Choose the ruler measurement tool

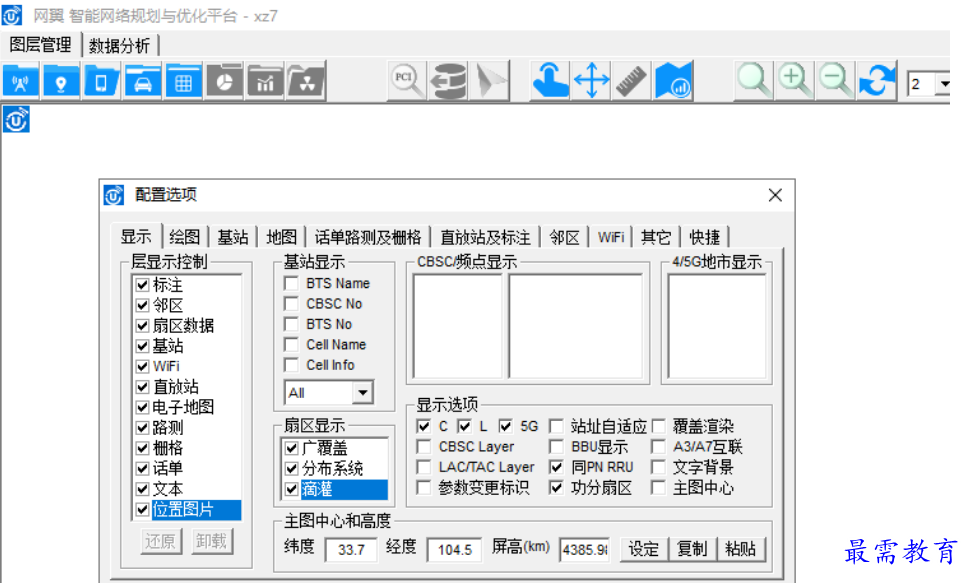click(x=632, y=80)
